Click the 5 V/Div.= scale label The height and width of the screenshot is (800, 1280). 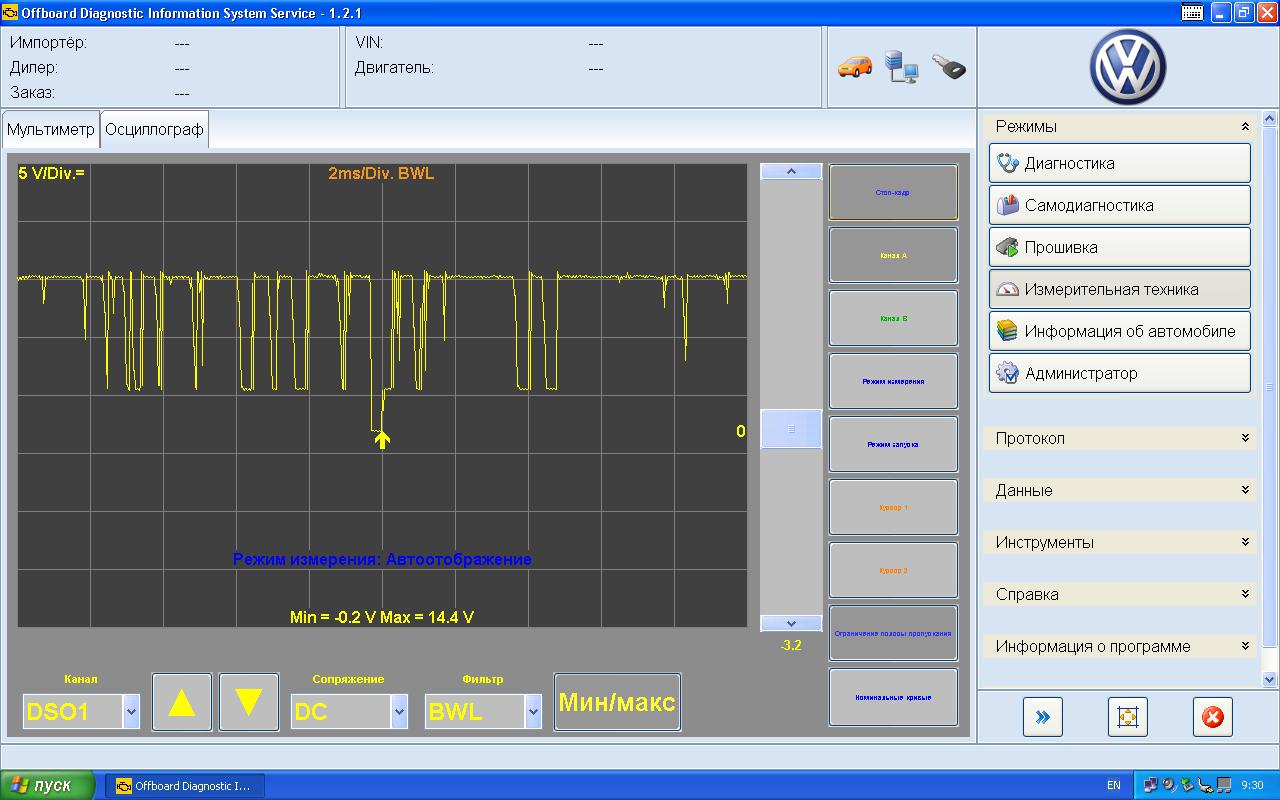click(x=52, y=173)
